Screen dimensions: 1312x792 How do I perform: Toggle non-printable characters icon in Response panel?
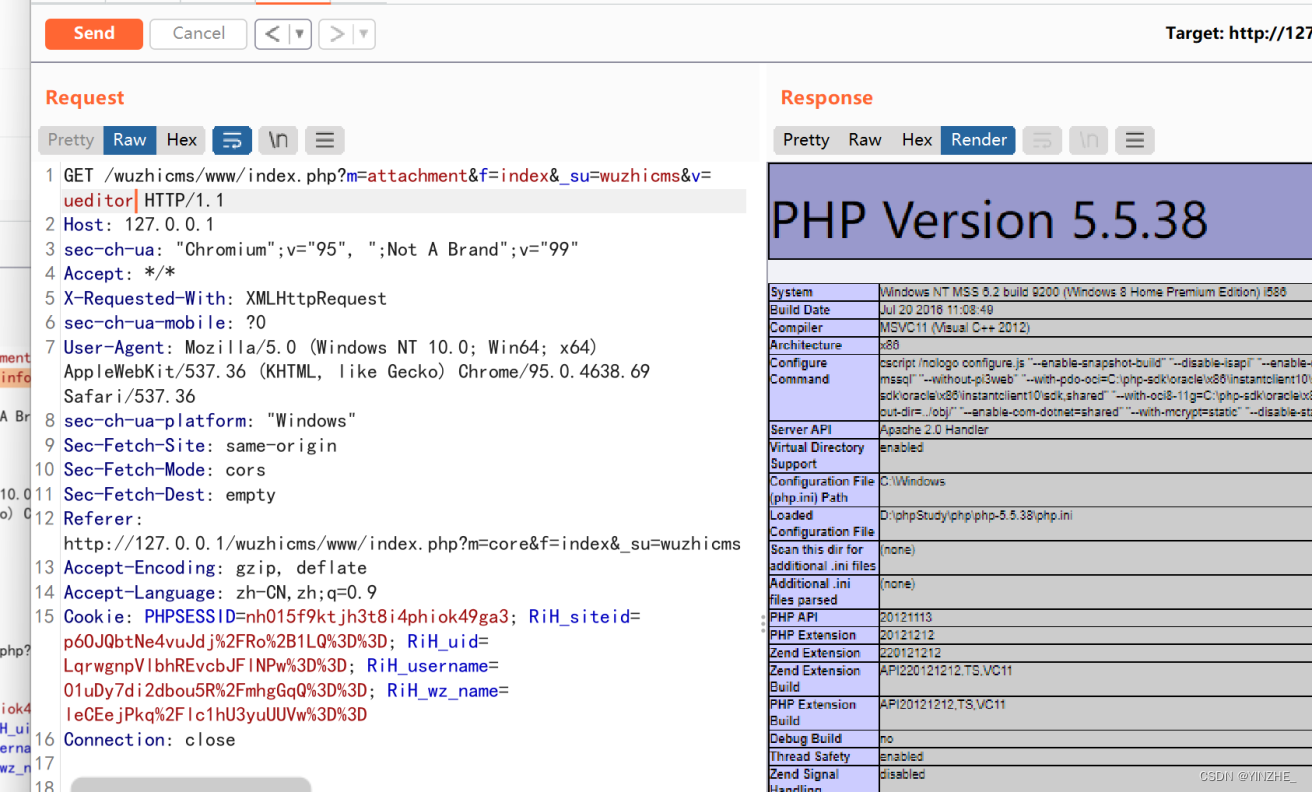tap(1088, 140)
